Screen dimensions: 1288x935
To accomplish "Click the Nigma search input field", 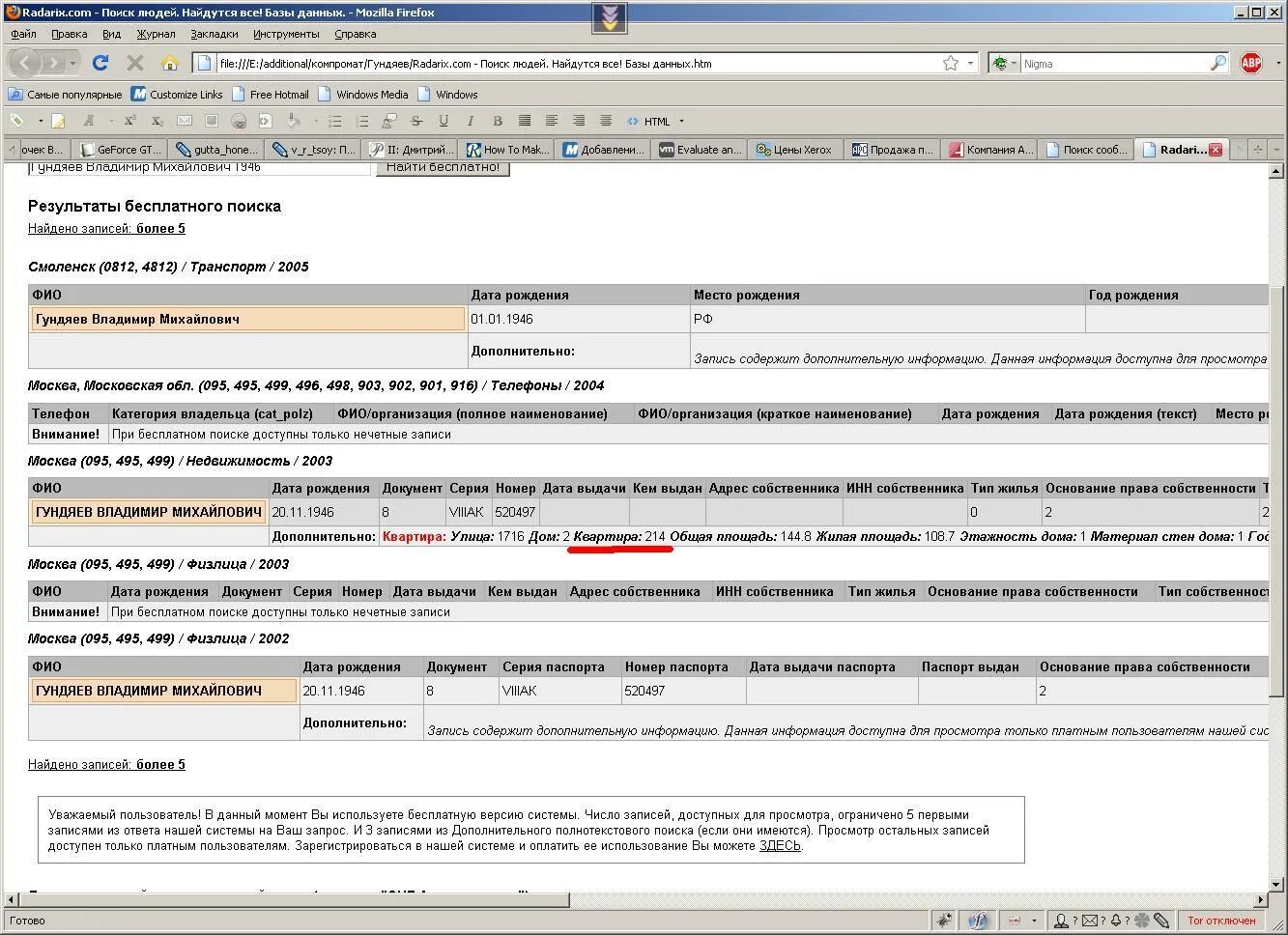I will [x=1114, y=64].
